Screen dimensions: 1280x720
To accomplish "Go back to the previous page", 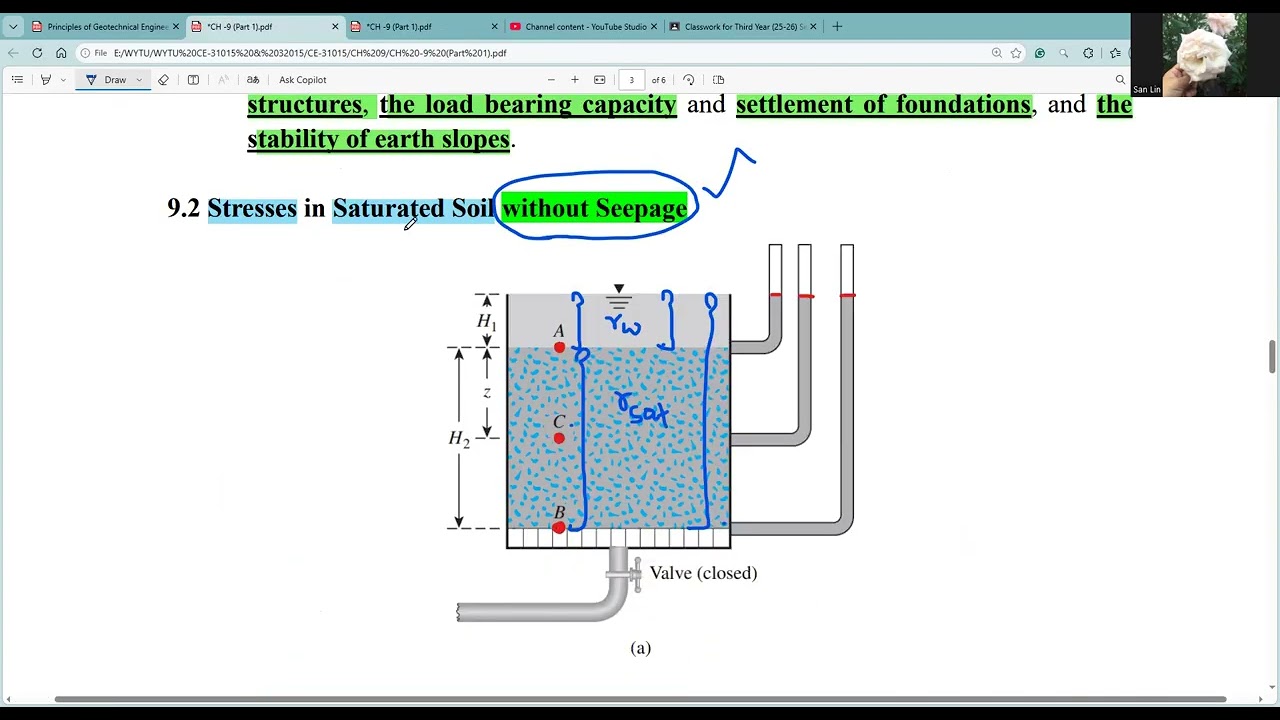I will tap(13, 53).
